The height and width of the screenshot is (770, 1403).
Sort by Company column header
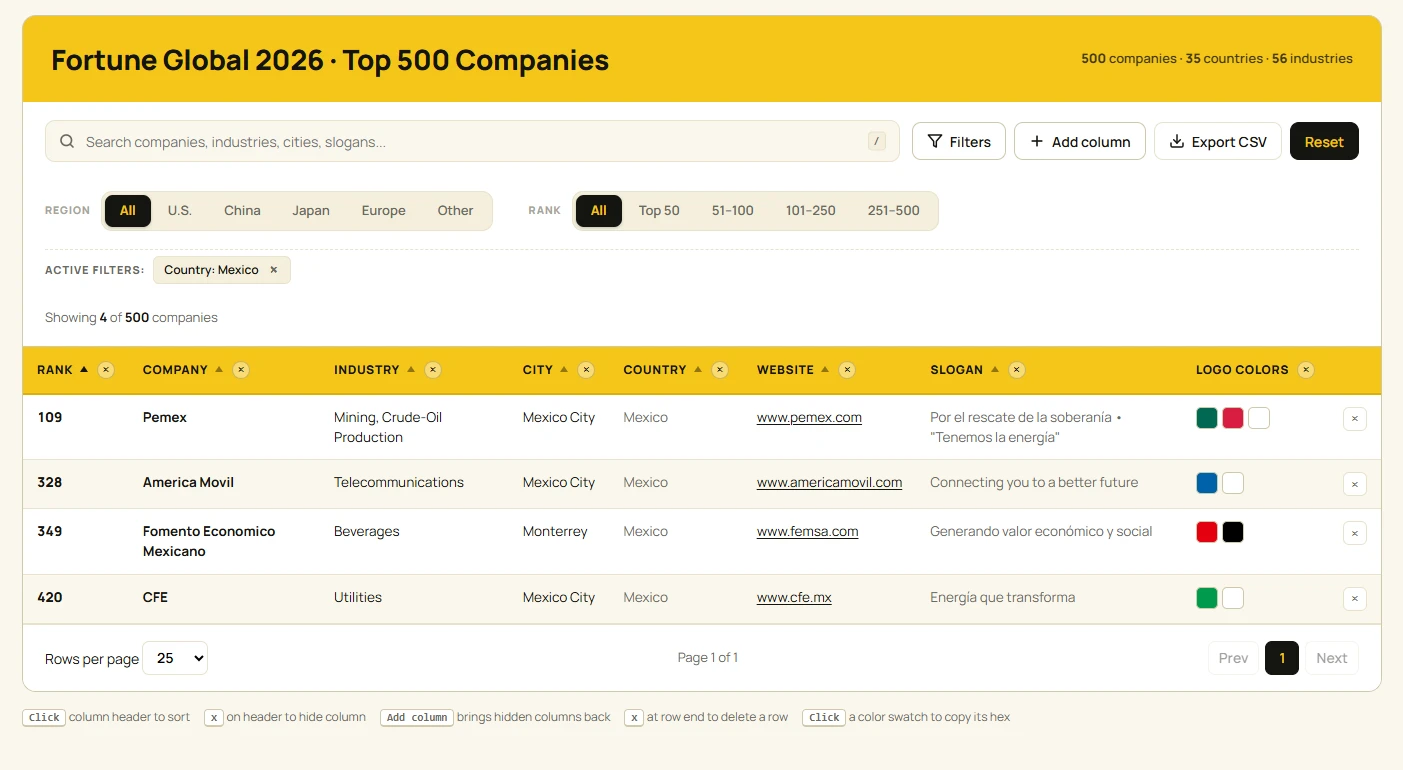pyautogui.click(x=183, y=370)
